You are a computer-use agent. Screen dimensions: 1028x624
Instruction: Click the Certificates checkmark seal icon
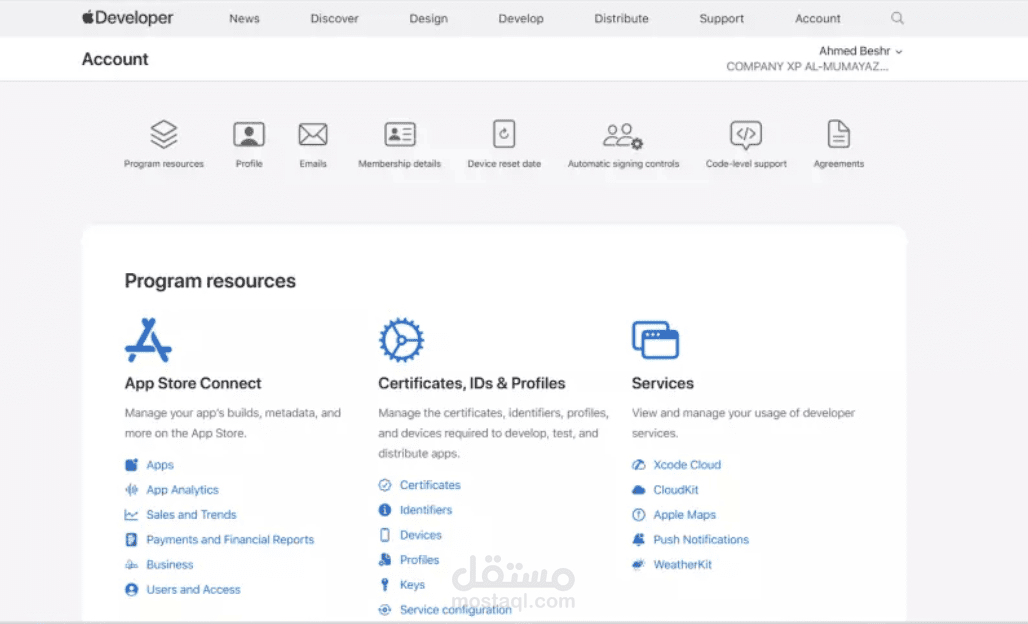point(385,485)
